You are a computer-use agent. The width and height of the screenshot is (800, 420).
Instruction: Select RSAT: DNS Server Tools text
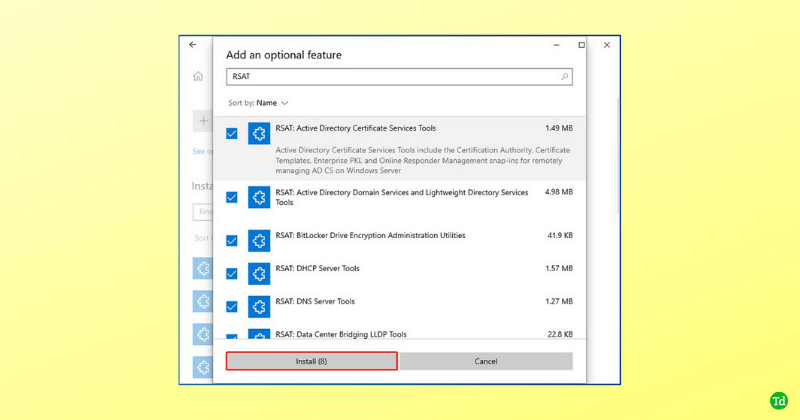315,302
